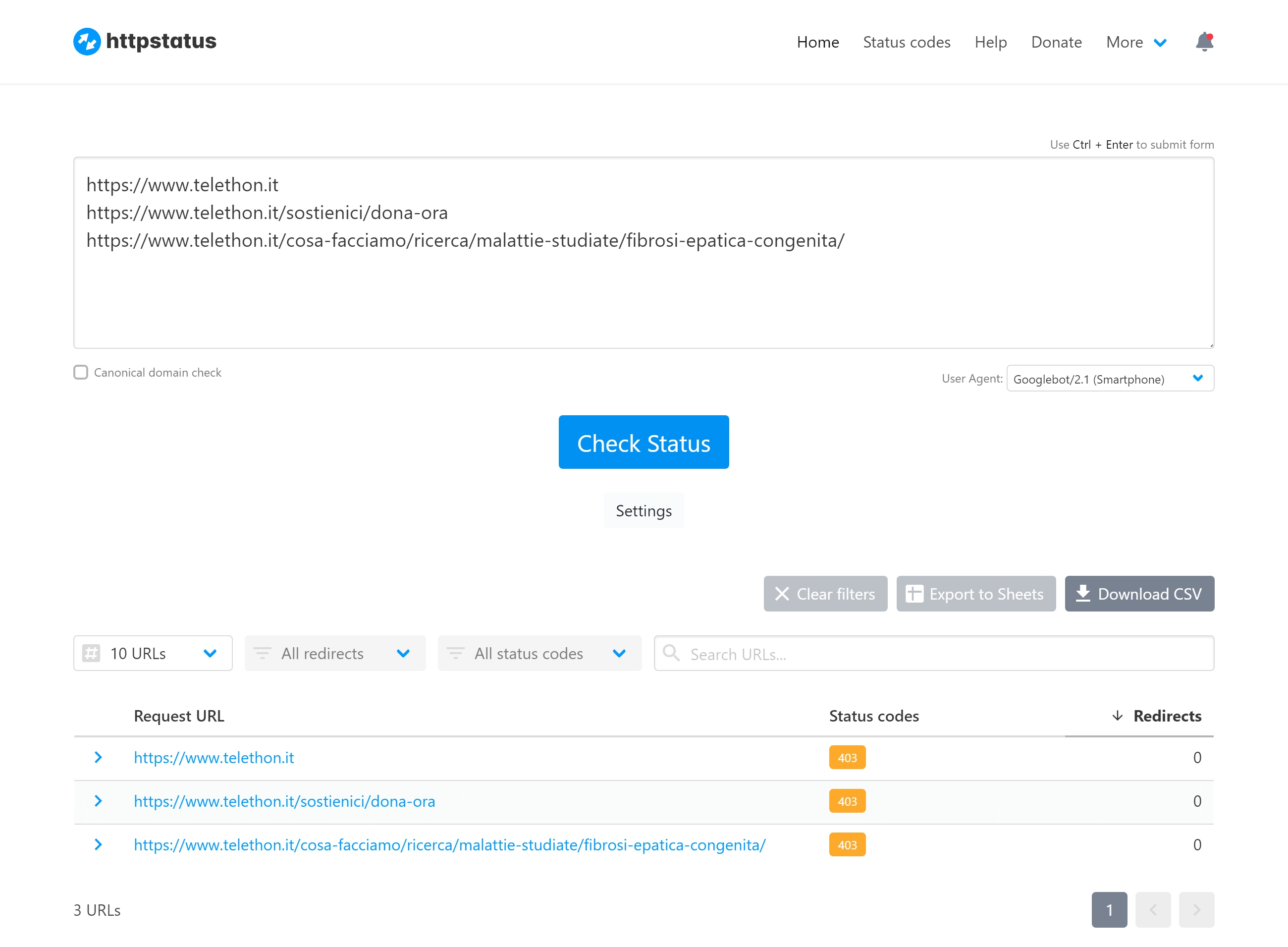This screenshot has height=947, width=1288.
Task: Open the All redirects filter
Action: pos(335,653)
